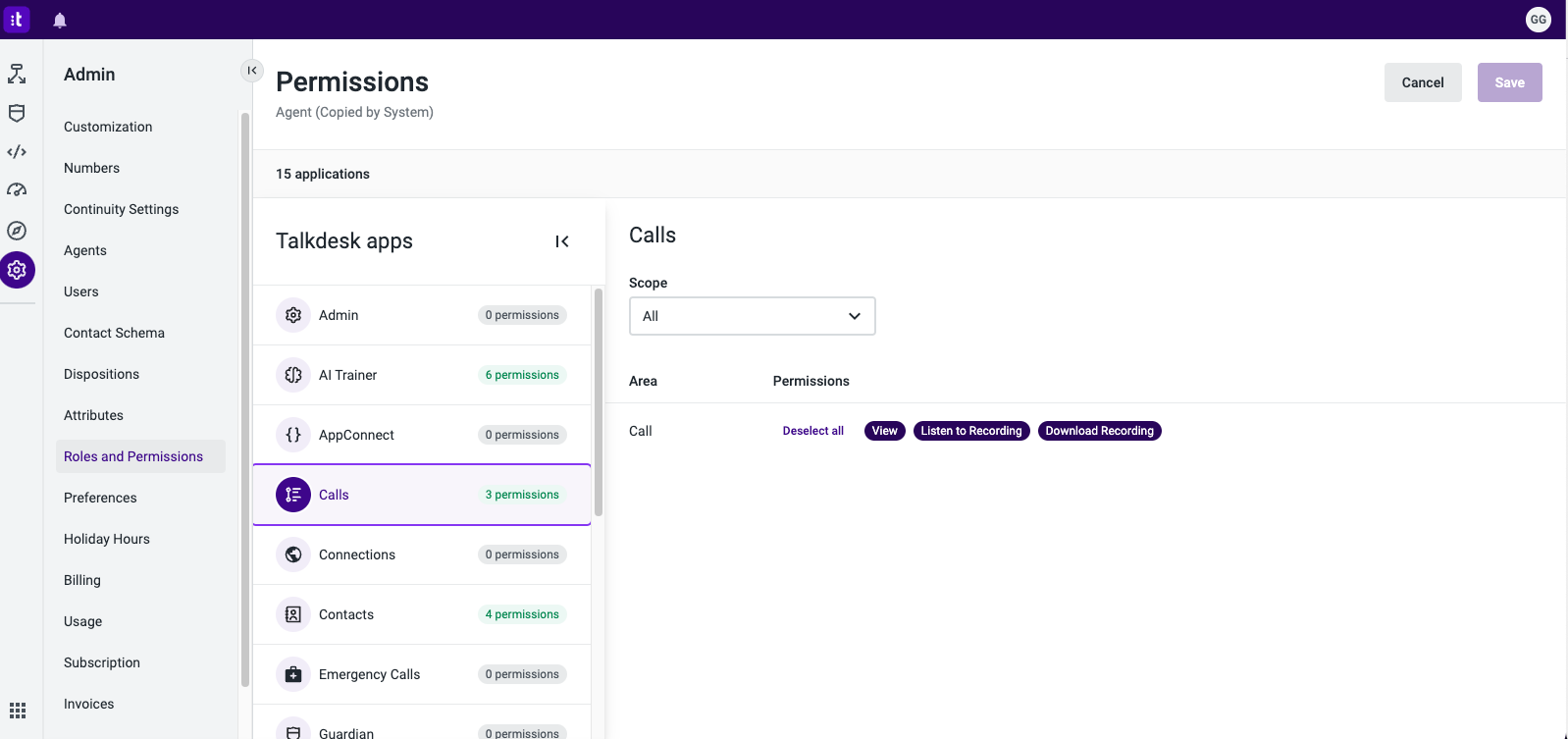Select the AI Trainer brain icon
The height and width of the screenshot is (739, 1568).
(293, 375)
